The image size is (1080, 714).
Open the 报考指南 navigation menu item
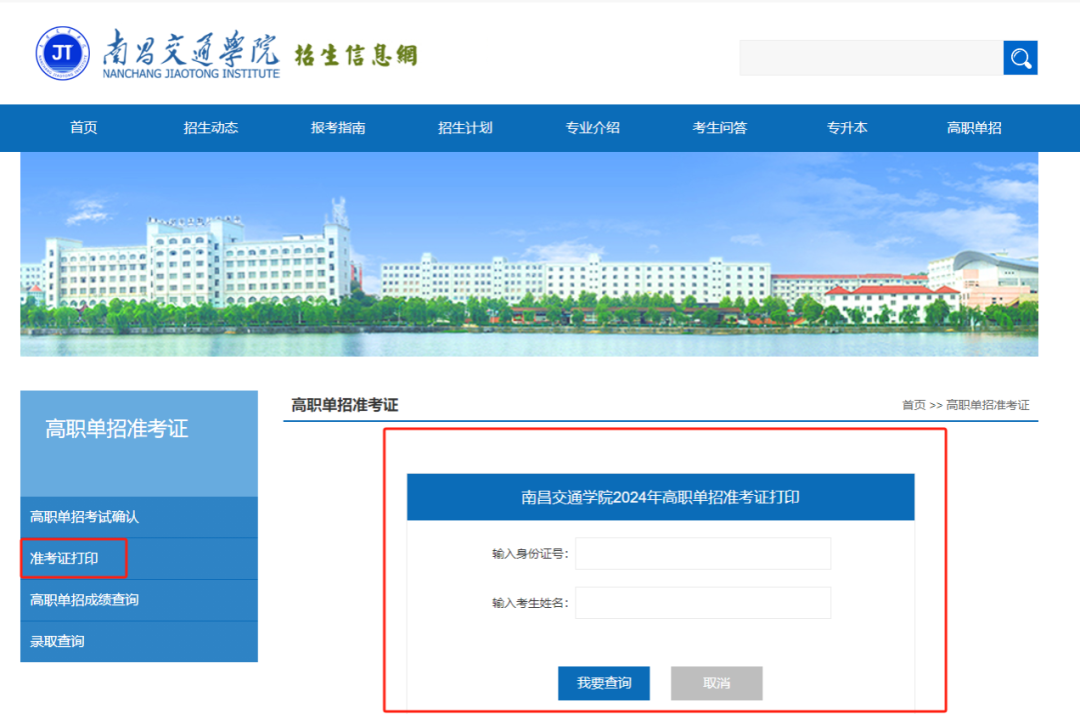coord(337,127)
